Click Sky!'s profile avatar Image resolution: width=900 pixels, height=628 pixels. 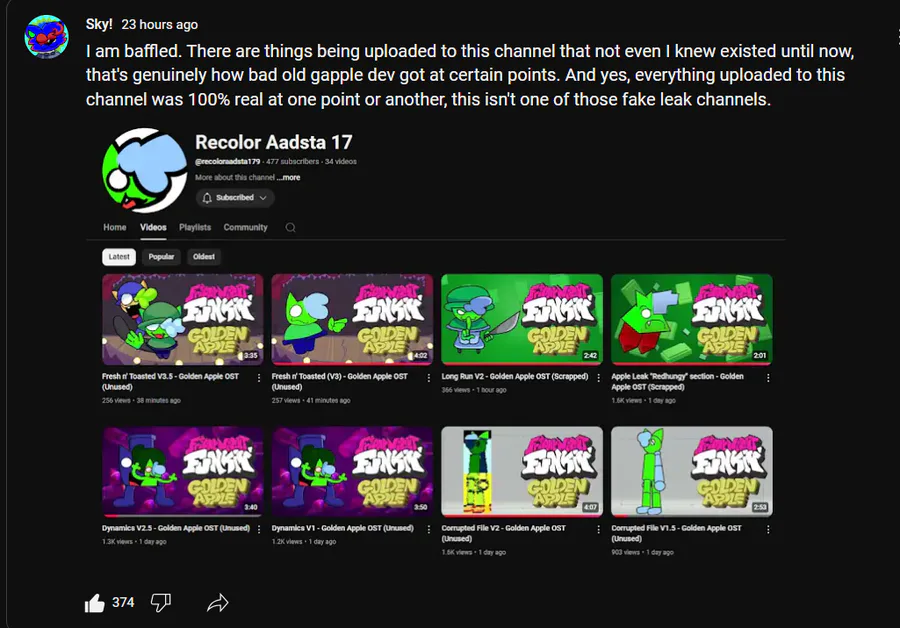tap(46, 37)
